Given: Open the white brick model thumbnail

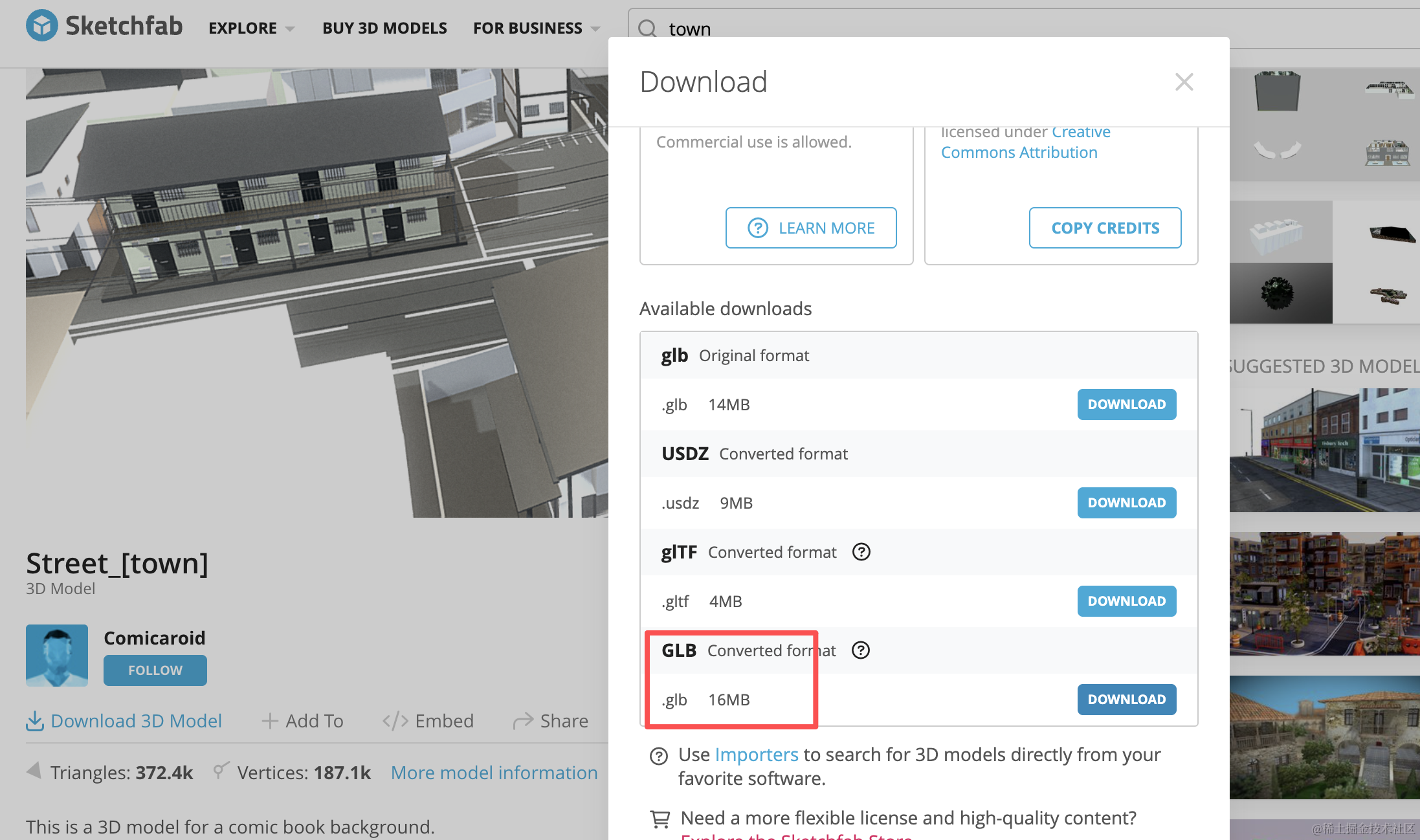Looking at the screenshot, I should click(x=1281, y=232).
